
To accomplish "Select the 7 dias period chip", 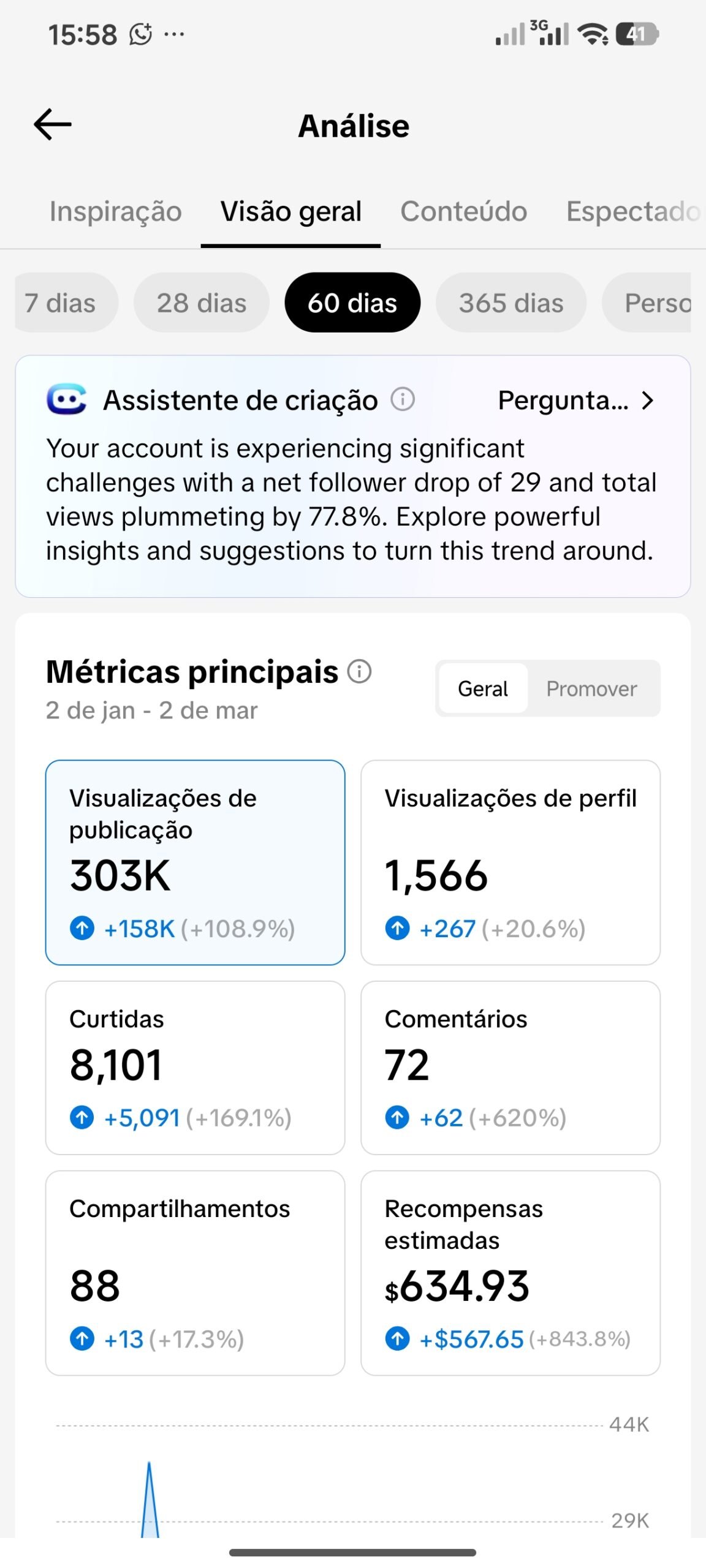I will (61, 303).
